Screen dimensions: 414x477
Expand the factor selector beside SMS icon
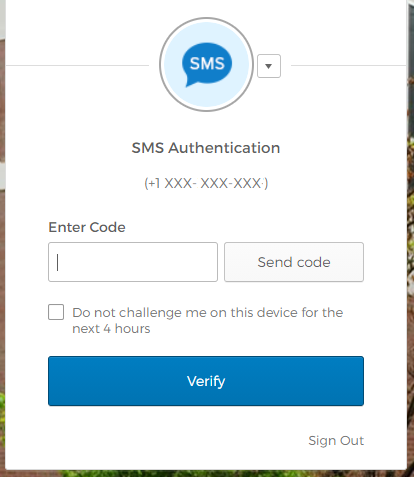(269, 66)
